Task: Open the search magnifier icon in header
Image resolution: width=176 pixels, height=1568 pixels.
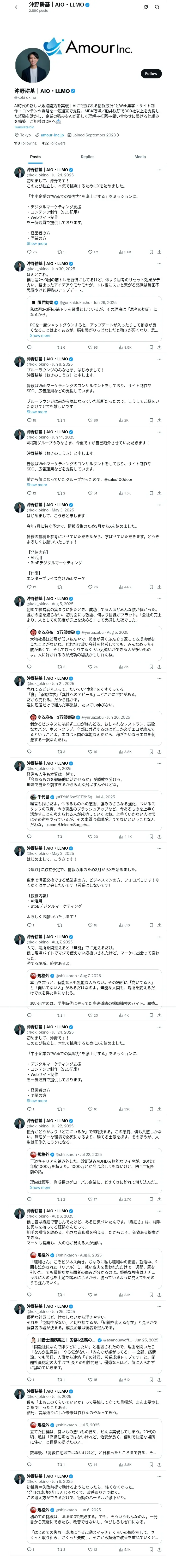Action: pyautogui.click(x=157, y=7)
